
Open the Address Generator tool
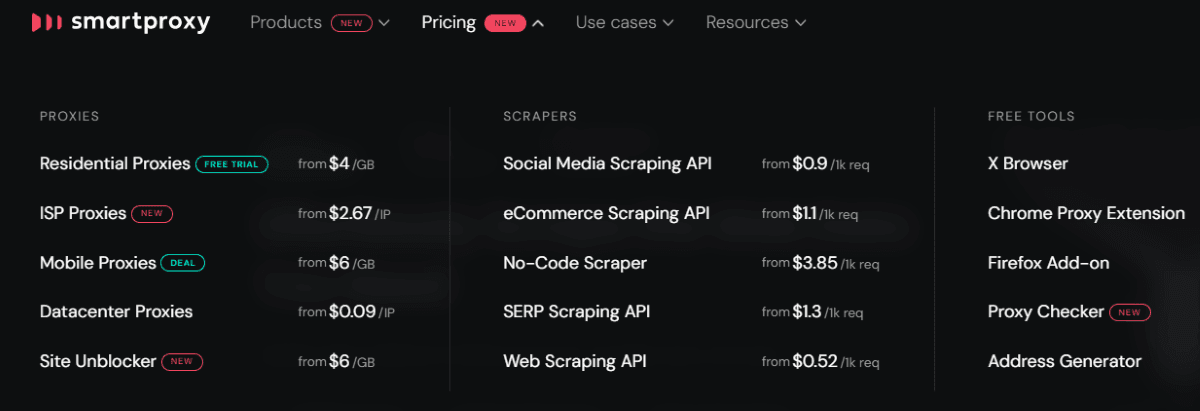(1064, 361)
